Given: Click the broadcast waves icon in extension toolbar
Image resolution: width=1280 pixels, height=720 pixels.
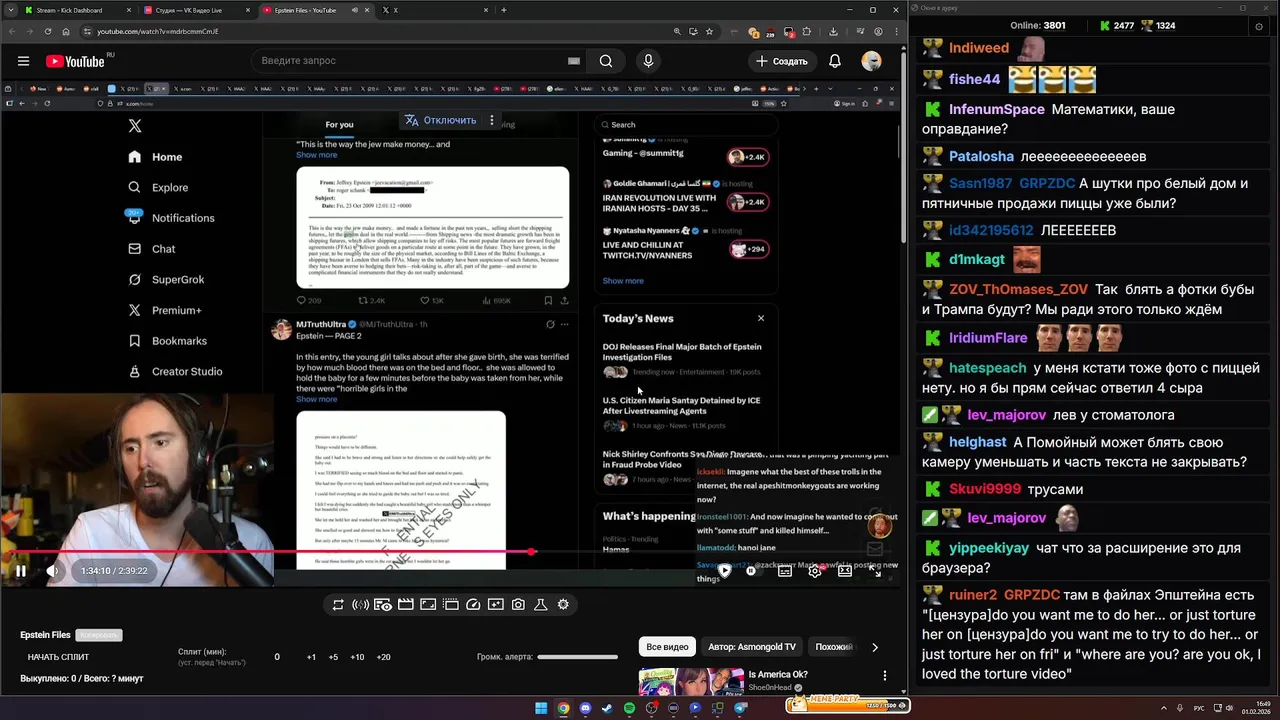Looking at the screenshot, I should tap(360, 605).
